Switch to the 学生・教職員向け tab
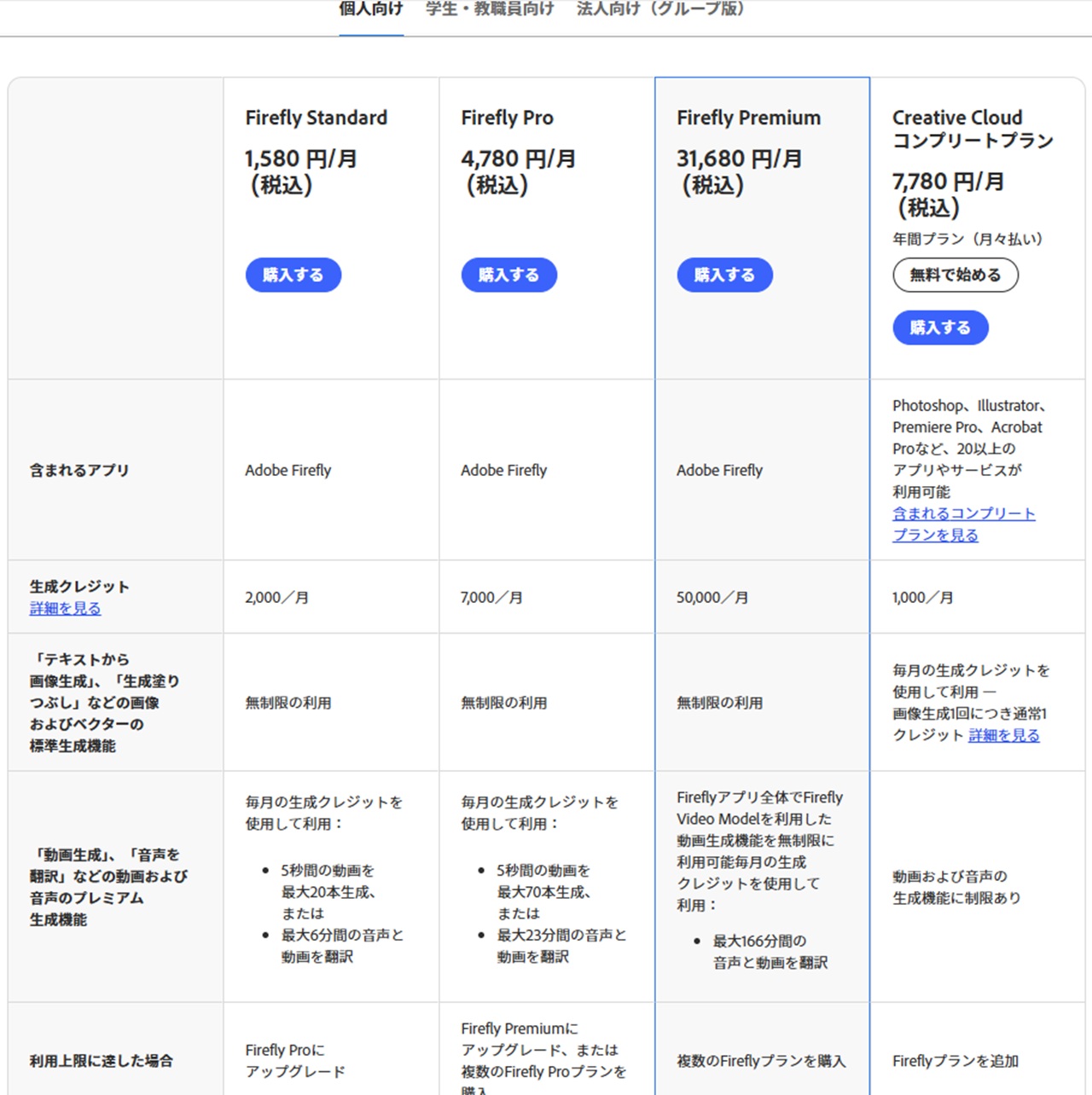This screenshot has width=1092, height=1095. (490, 9)
